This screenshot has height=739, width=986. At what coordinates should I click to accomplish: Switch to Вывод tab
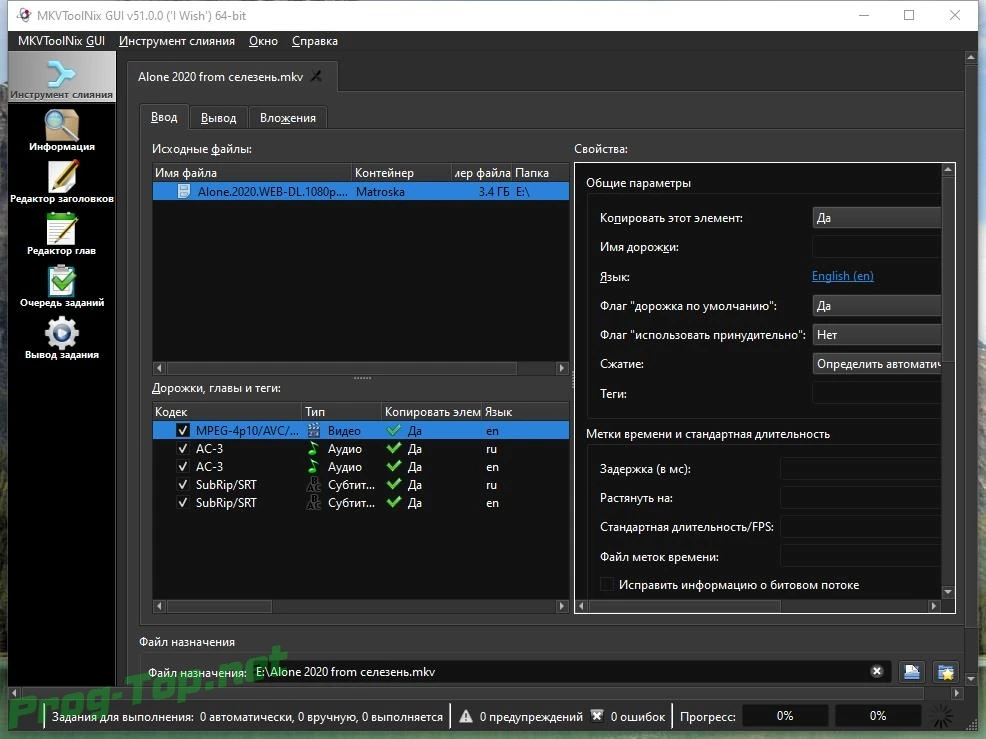coord(218,118)
